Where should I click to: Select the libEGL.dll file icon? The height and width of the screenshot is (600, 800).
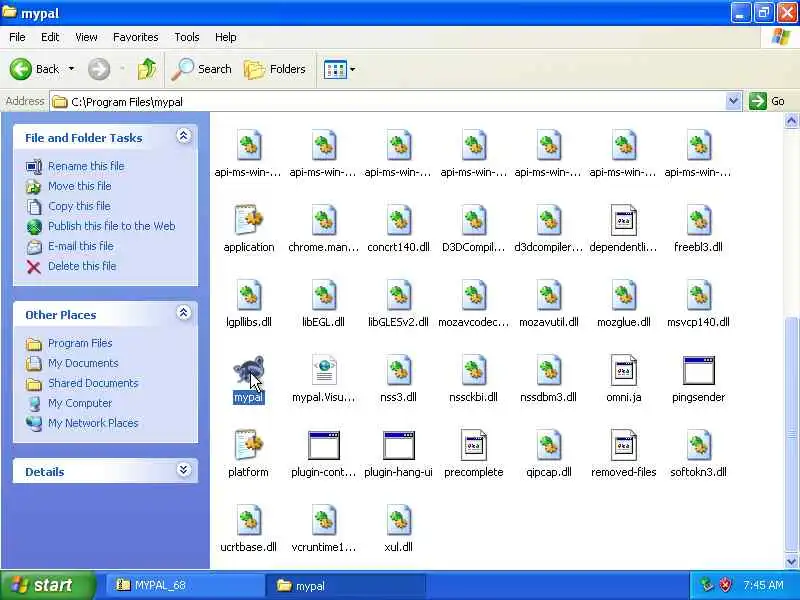click(x=323, y=295)
